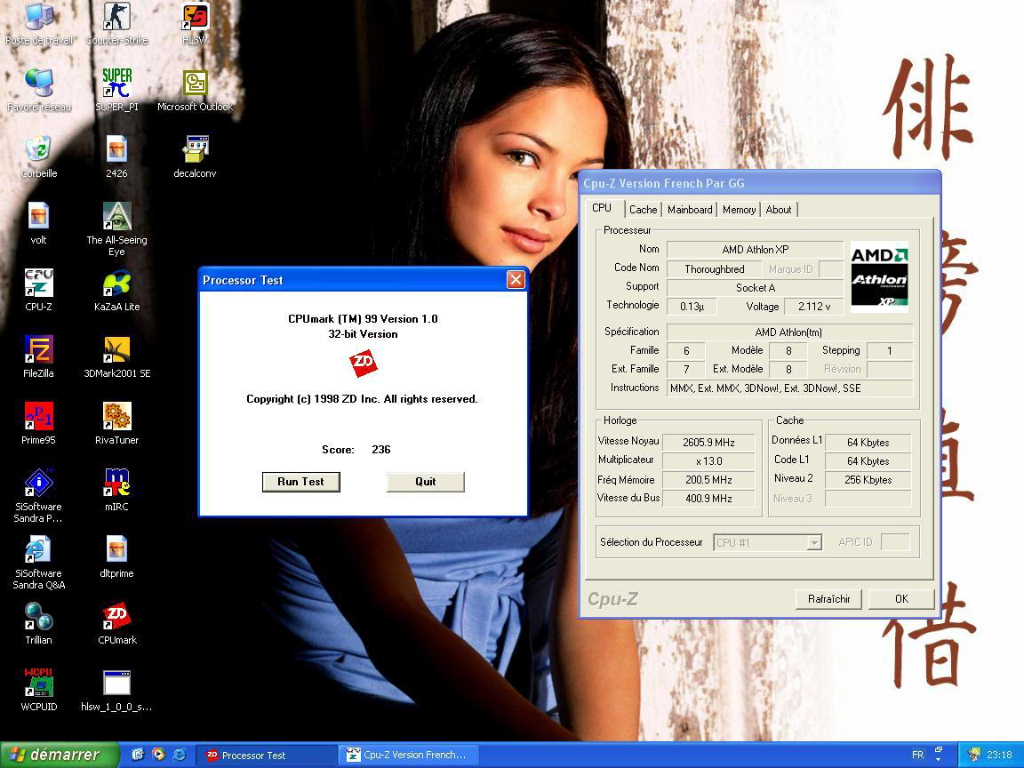Open the 3DMark2001 SE shortcut
The width and height of the screenshot is (1024, 768).
pyautogui.click(x=117, y=350)
